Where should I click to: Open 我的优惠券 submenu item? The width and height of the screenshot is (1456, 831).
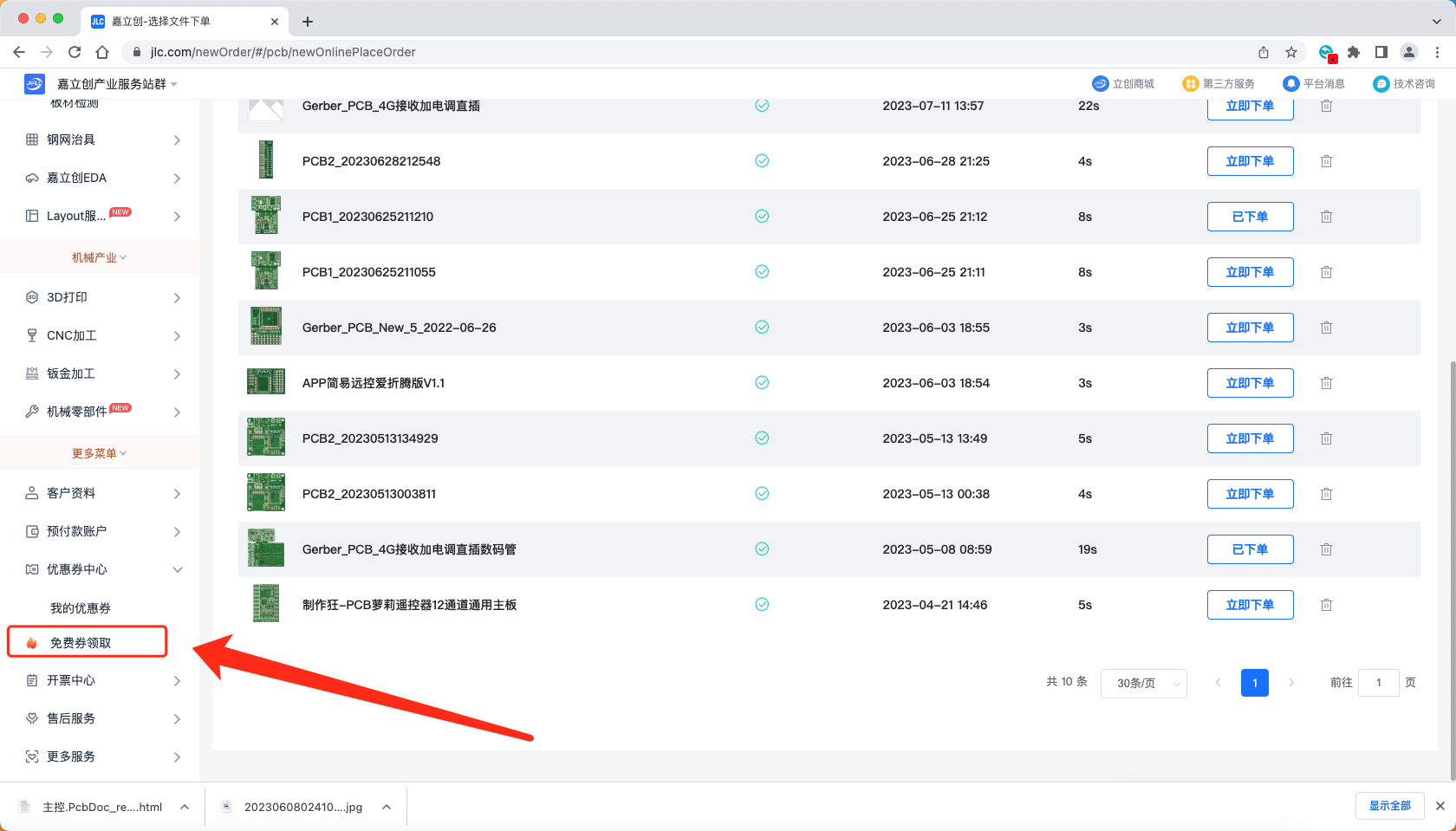pos(81,608)
